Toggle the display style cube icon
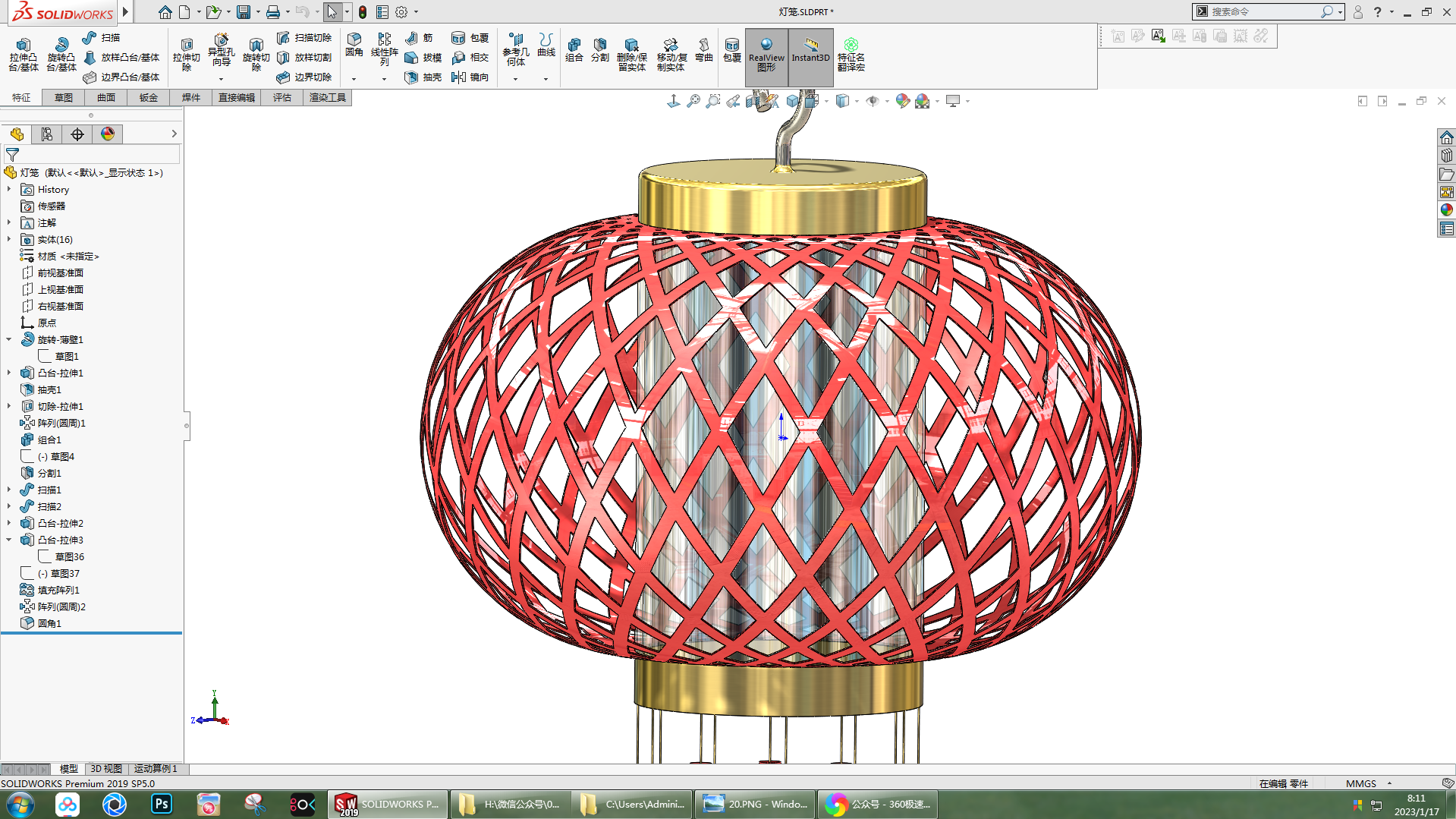This screenshot has width=1456, height=819. [842, 101]
